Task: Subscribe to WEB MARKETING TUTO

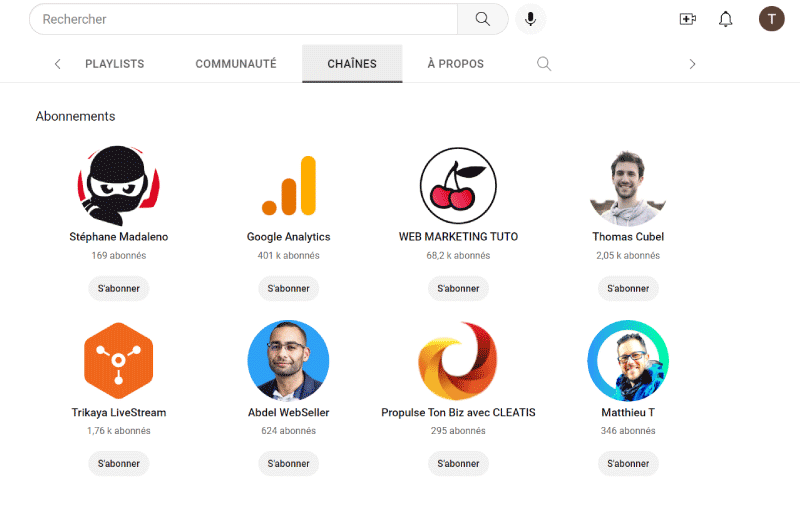Action: 458,288
